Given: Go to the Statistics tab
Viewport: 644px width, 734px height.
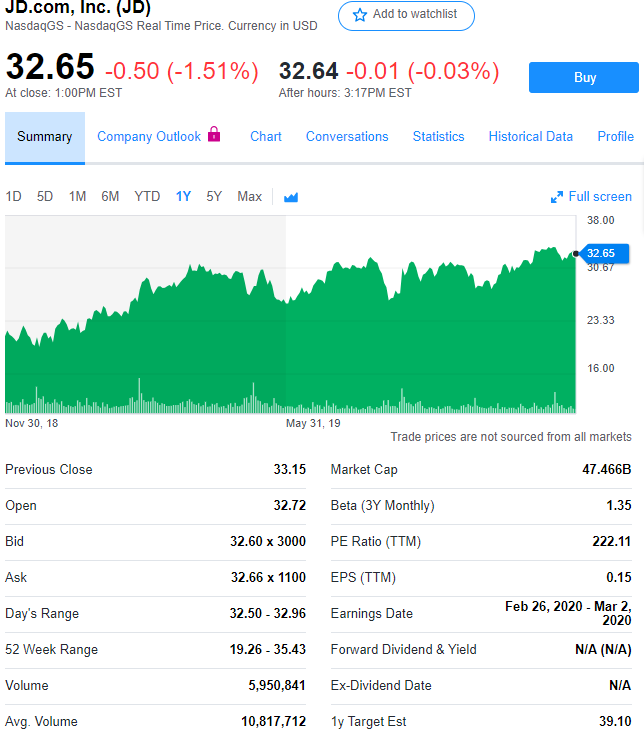Looking at the screenshot, I should coord(438,137).
